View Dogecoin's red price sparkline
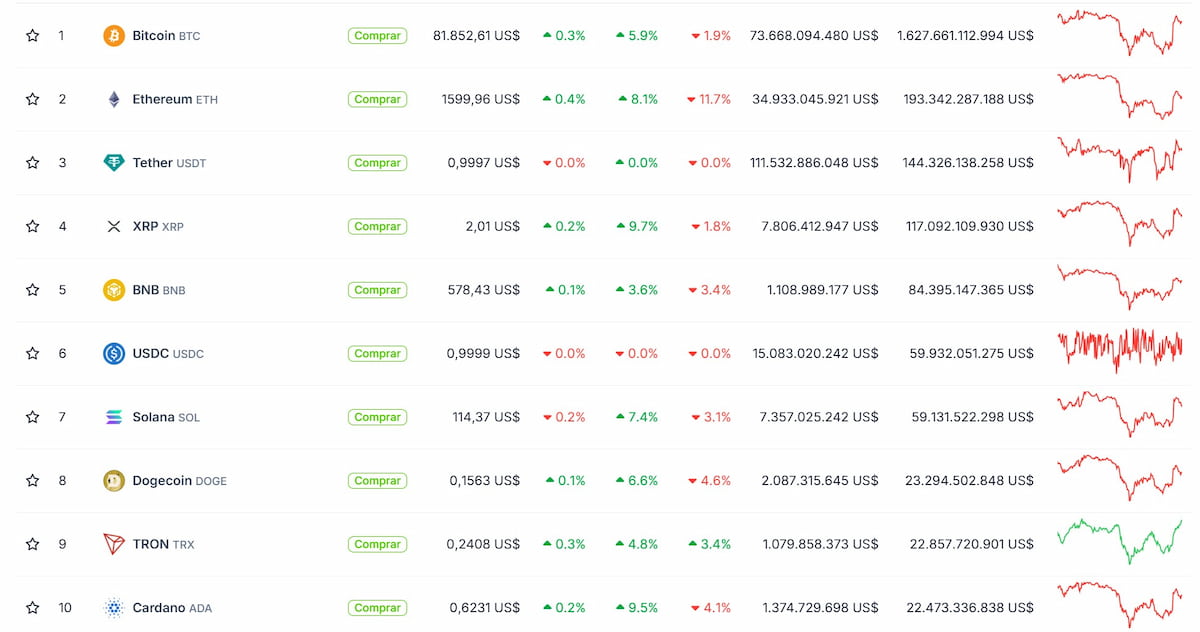Screen dimensions: 1200x632 pyautogui.click(x=1120, y=477)
